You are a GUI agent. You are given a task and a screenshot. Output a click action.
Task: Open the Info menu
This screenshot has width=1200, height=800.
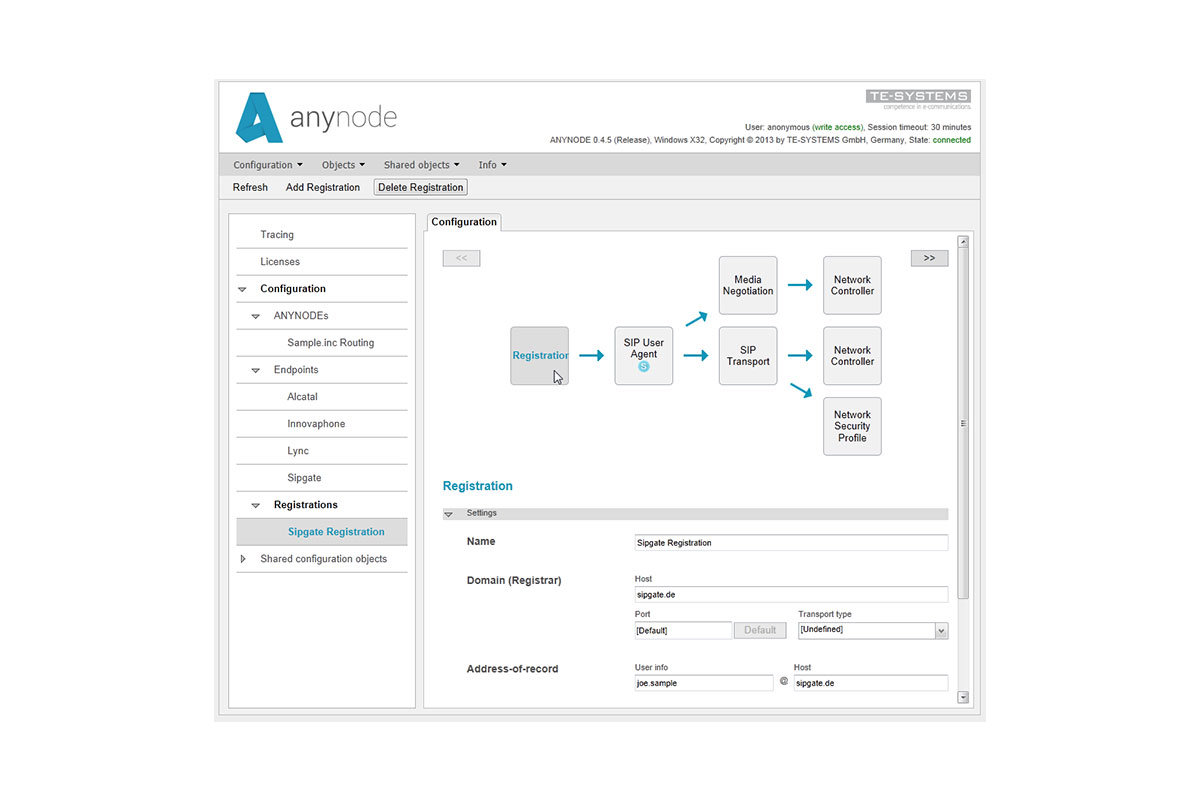pos(492,165)
